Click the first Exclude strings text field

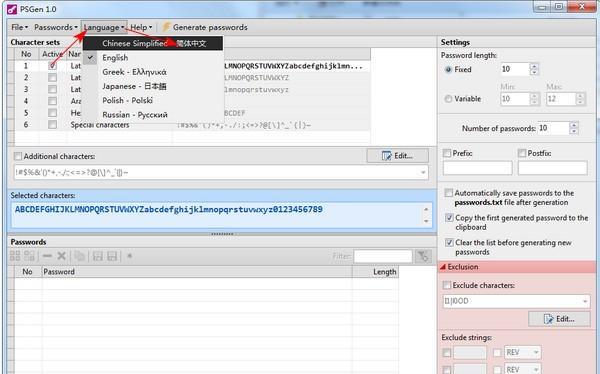pyautogui.click(x=470, y=353)
